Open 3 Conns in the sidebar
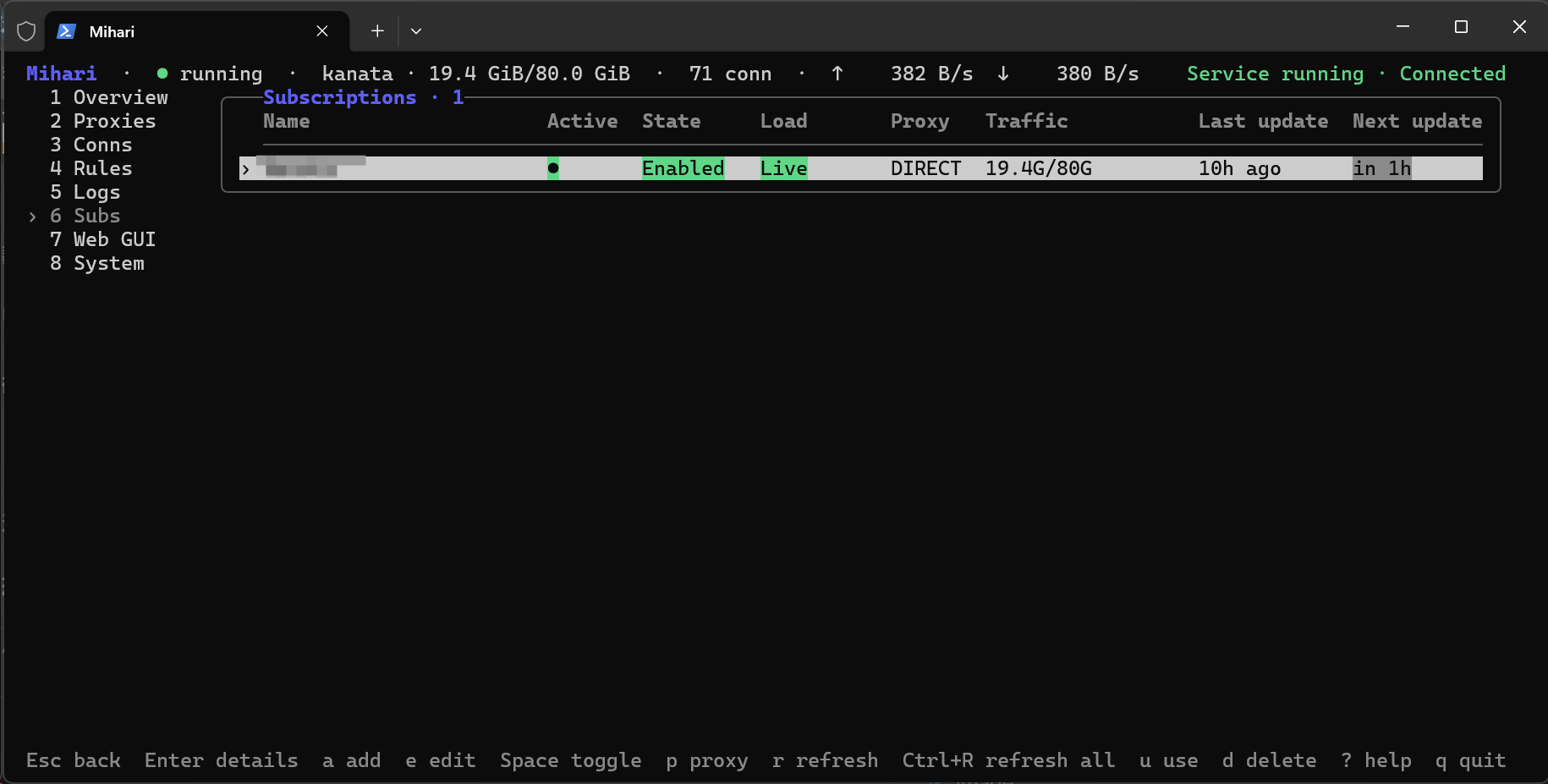 91,145
